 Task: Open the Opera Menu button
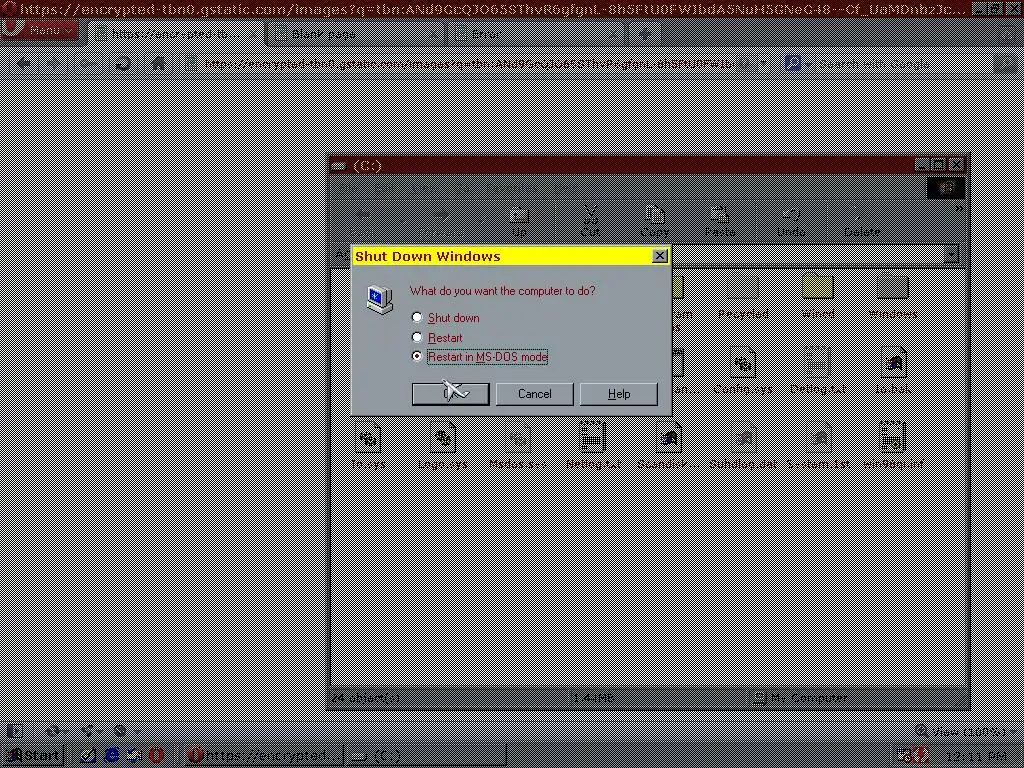pyautogui.click(x=39, y=30)
